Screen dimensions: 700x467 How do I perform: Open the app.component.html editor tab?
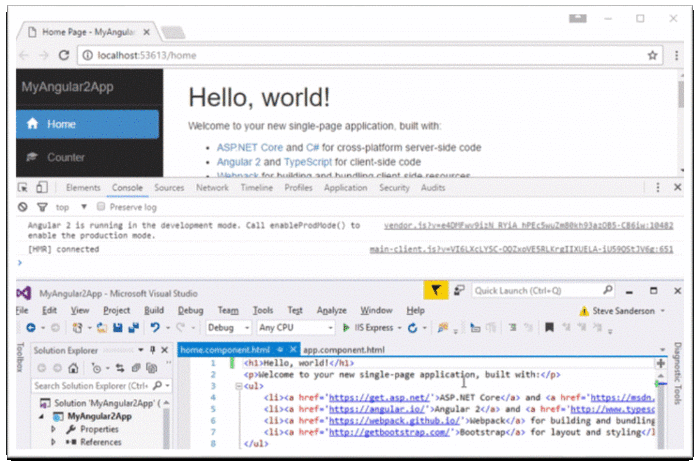[344, 350]
